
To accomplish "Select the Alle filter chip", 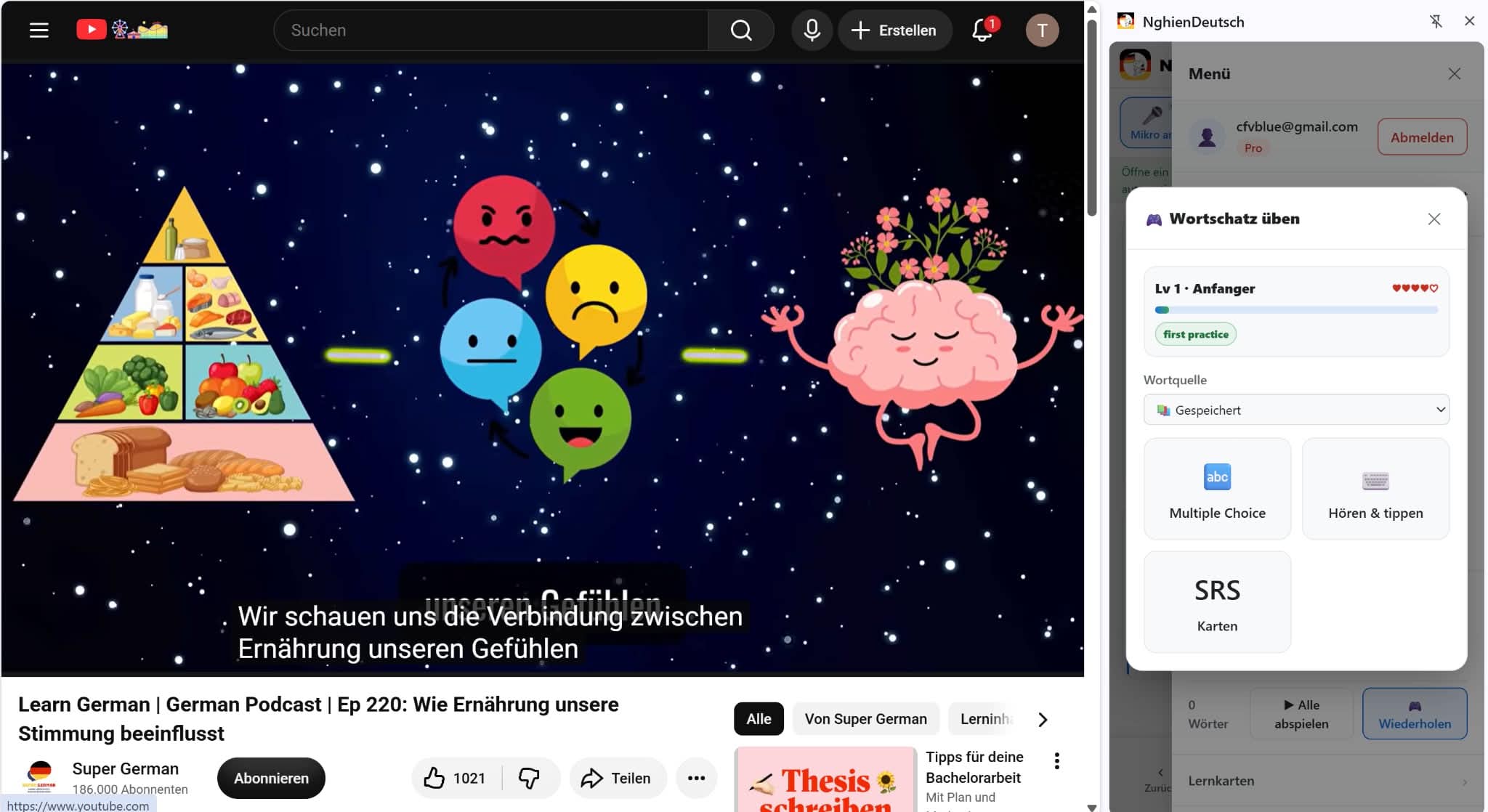I will (759, 719).
